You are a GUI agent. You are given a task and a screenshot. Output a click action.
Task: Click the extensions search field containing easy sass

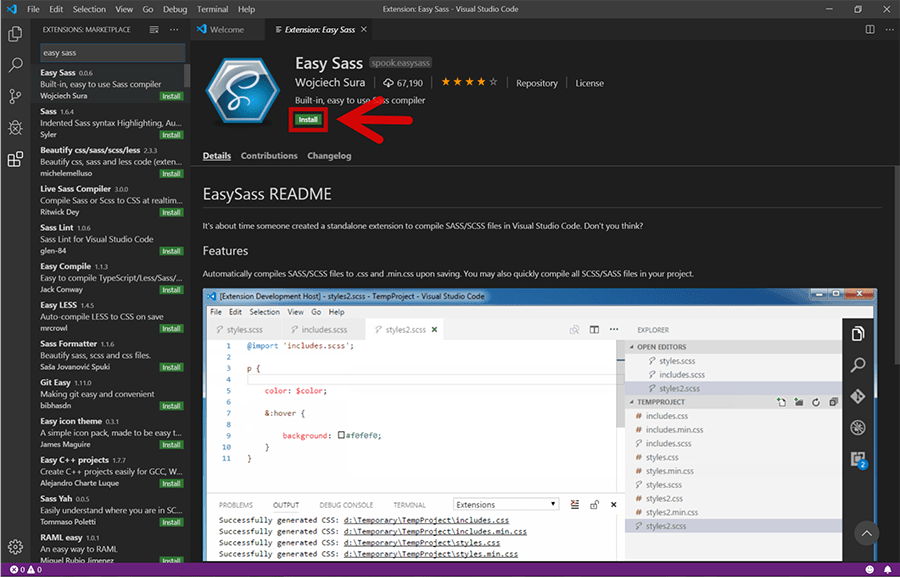(x=112, y=53)
